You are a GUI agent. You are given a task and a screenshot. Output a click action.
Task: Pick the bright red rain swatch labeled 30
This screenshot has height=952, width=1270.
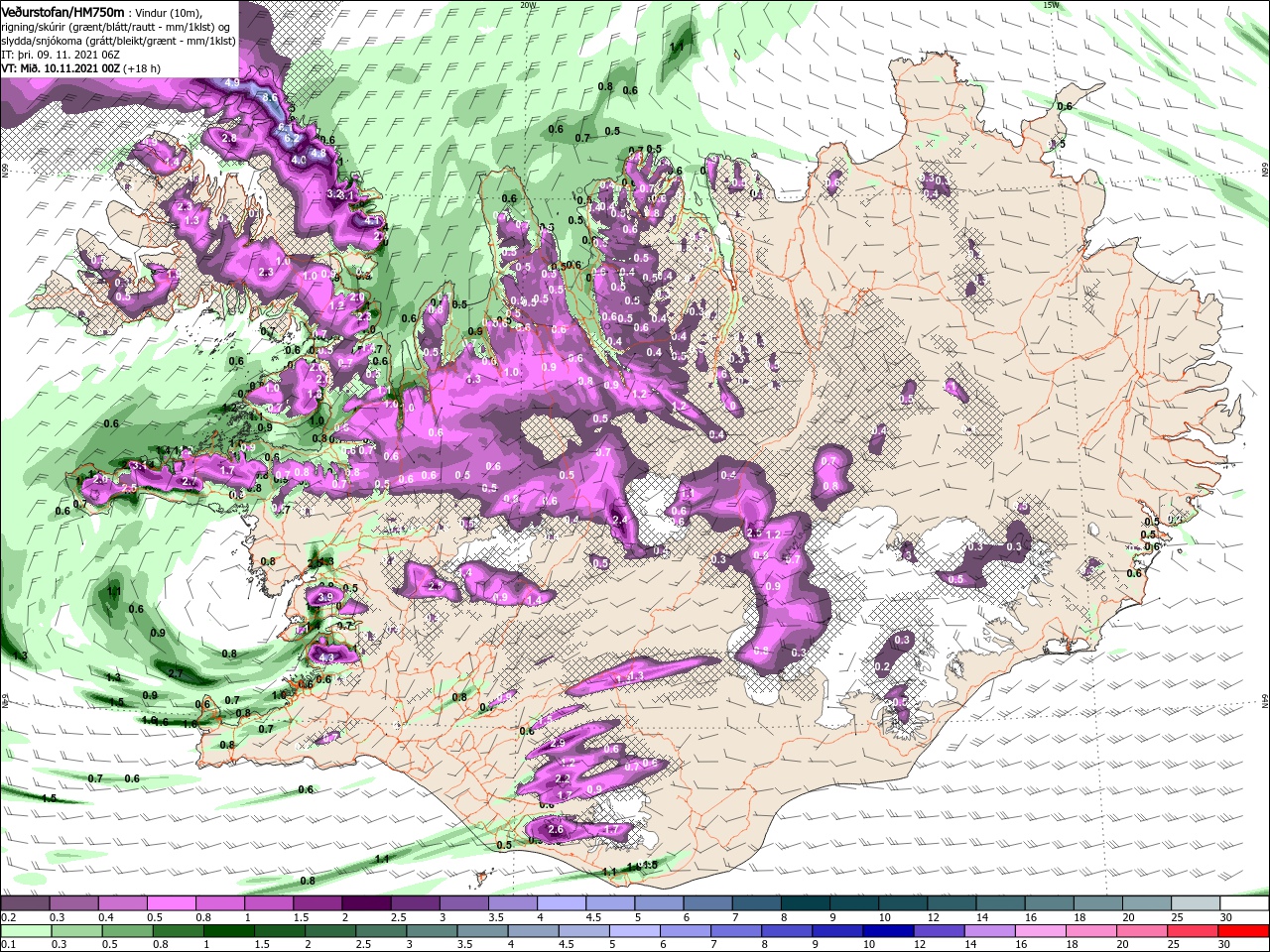pos(1244,931)
